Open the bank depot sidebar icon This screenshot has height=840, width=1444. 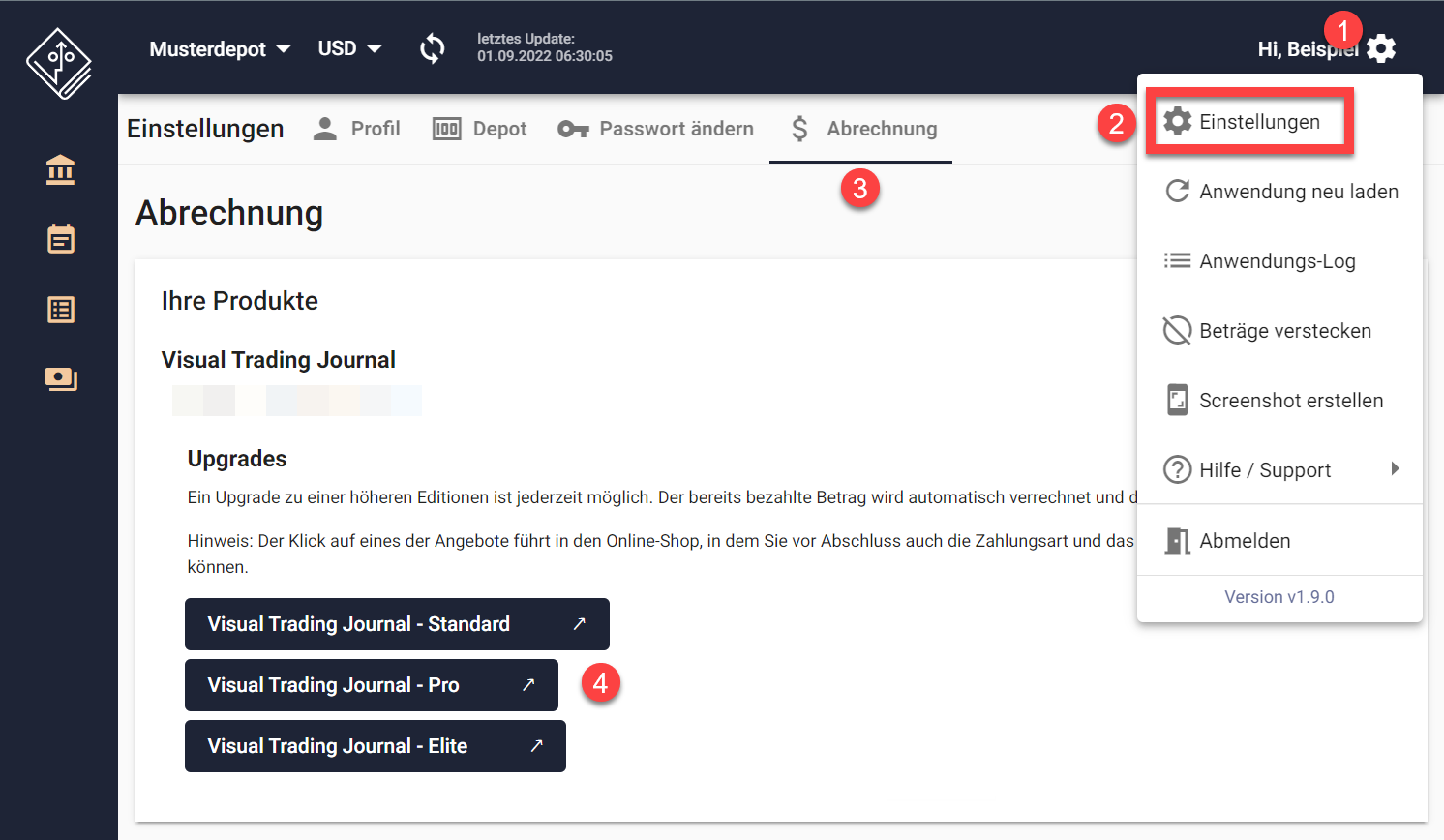60,170
